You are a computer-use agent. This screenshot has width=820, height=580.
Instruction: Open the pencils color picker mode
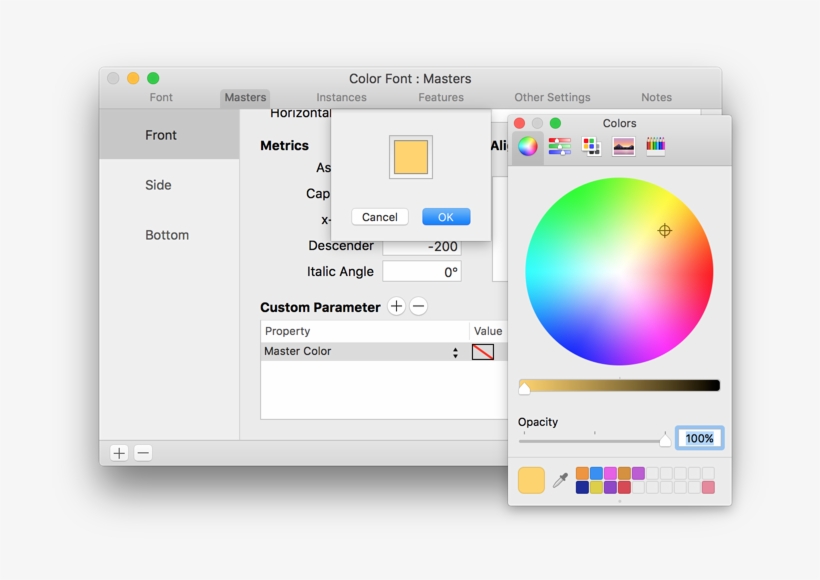tap(655, 146)
